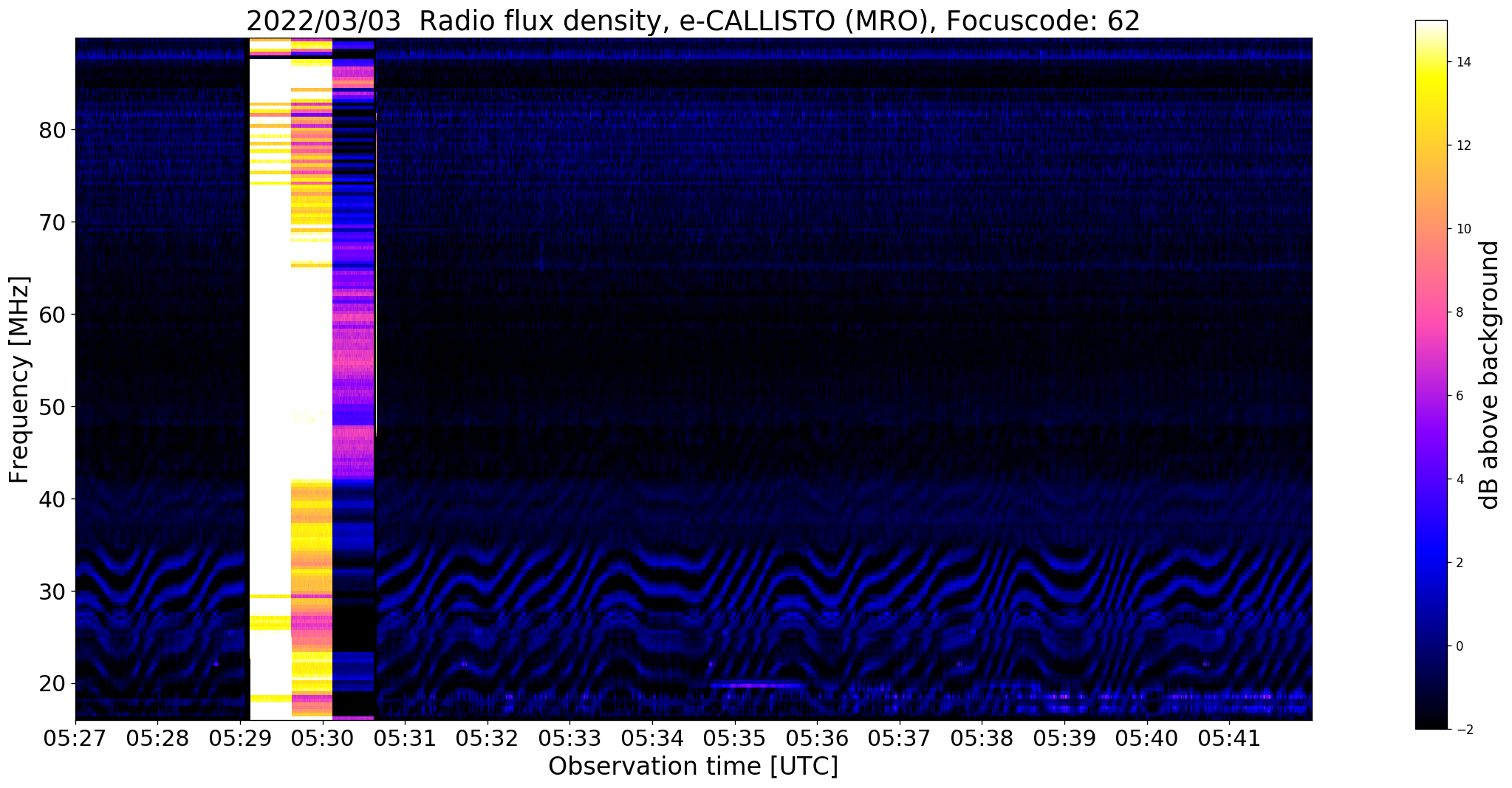The height and width of the screenshot is (788, 1512).
Task: Click the colorbar tick label 4
Action: (x=1459, y=479)
